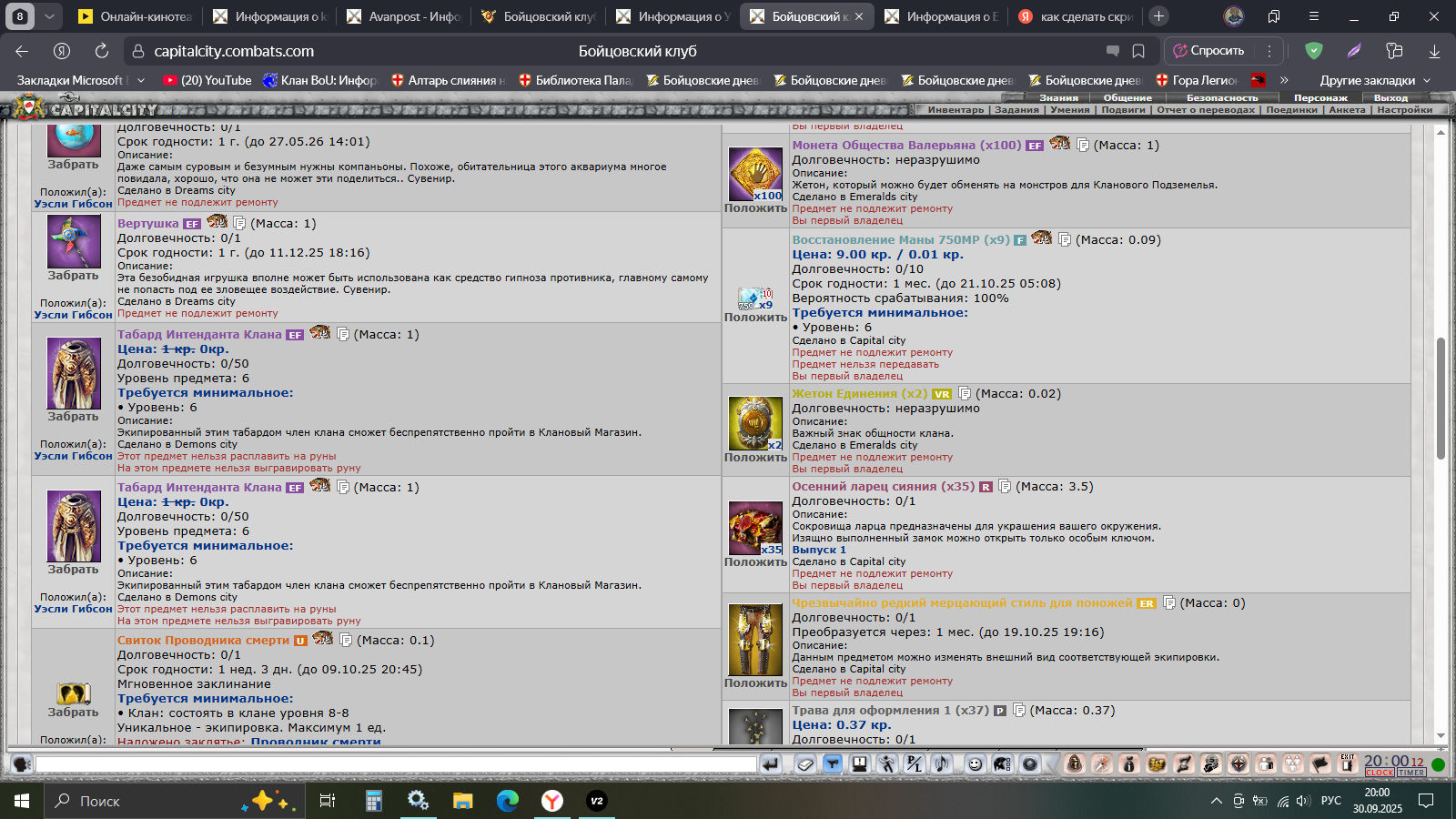Click the money bag icon in bottom bar
Viewport: 1456px width, 819px height.
(x=1129, y=764)
